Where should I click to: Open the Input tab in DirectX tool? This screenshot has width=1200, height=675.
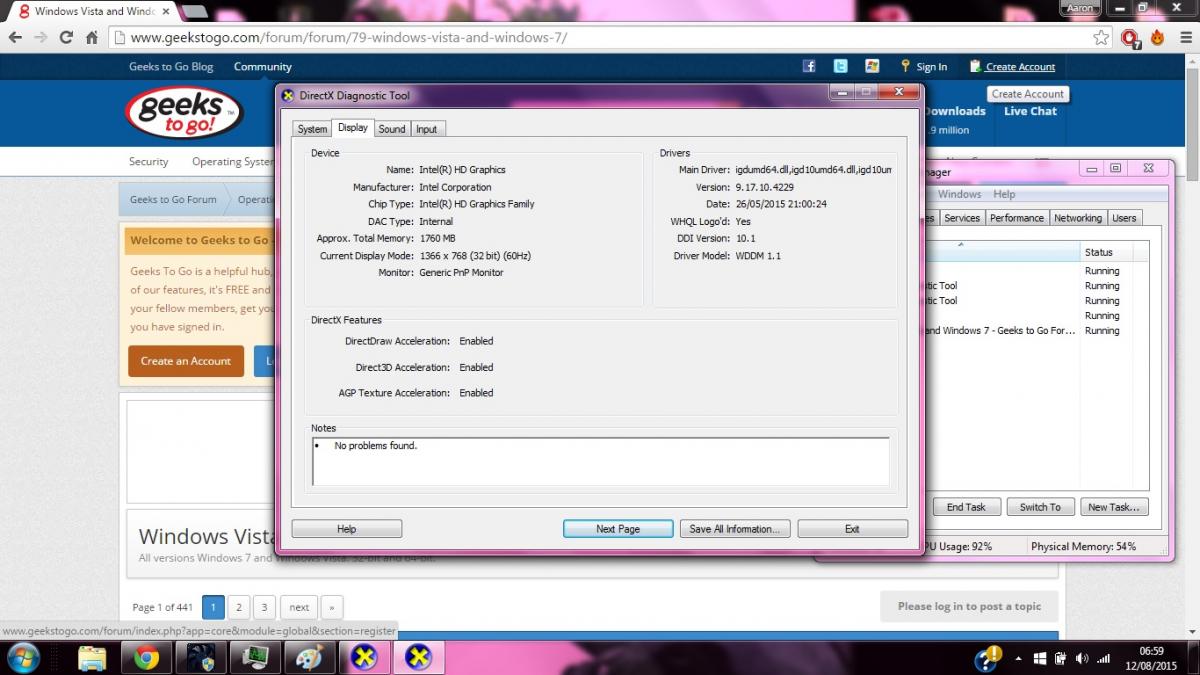(427, 129)
